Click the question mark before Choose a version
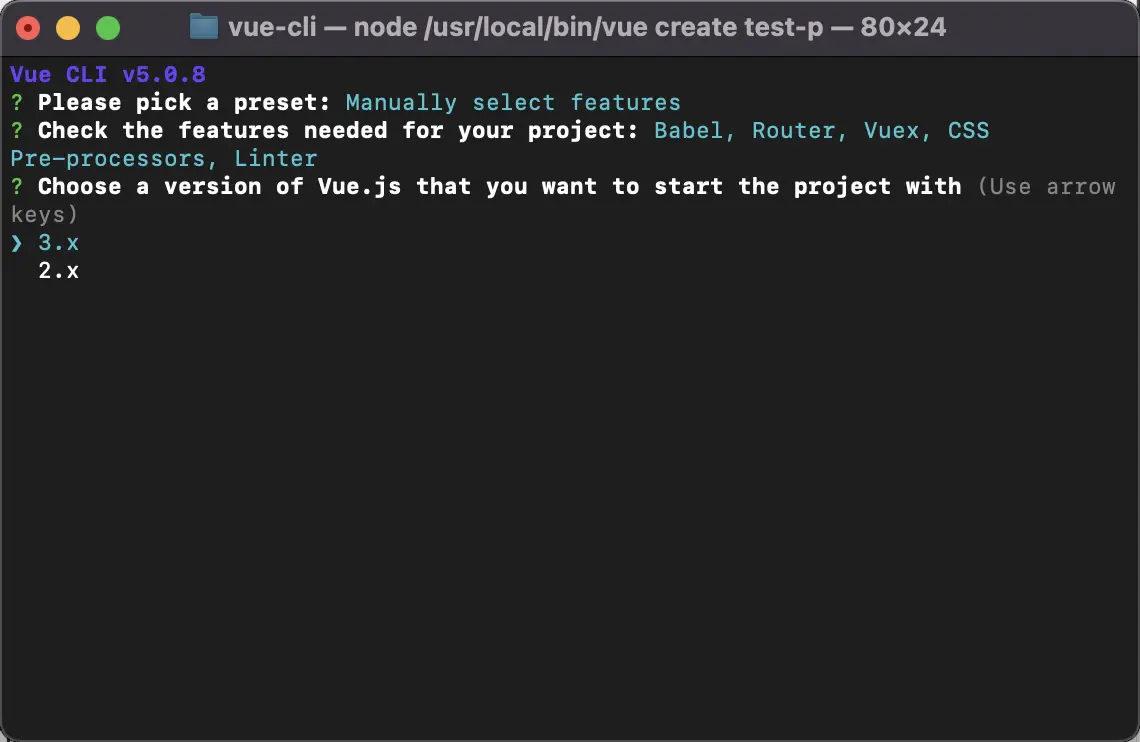The width and height of the screenshot is (1140, 742). [x=16, y=187]
